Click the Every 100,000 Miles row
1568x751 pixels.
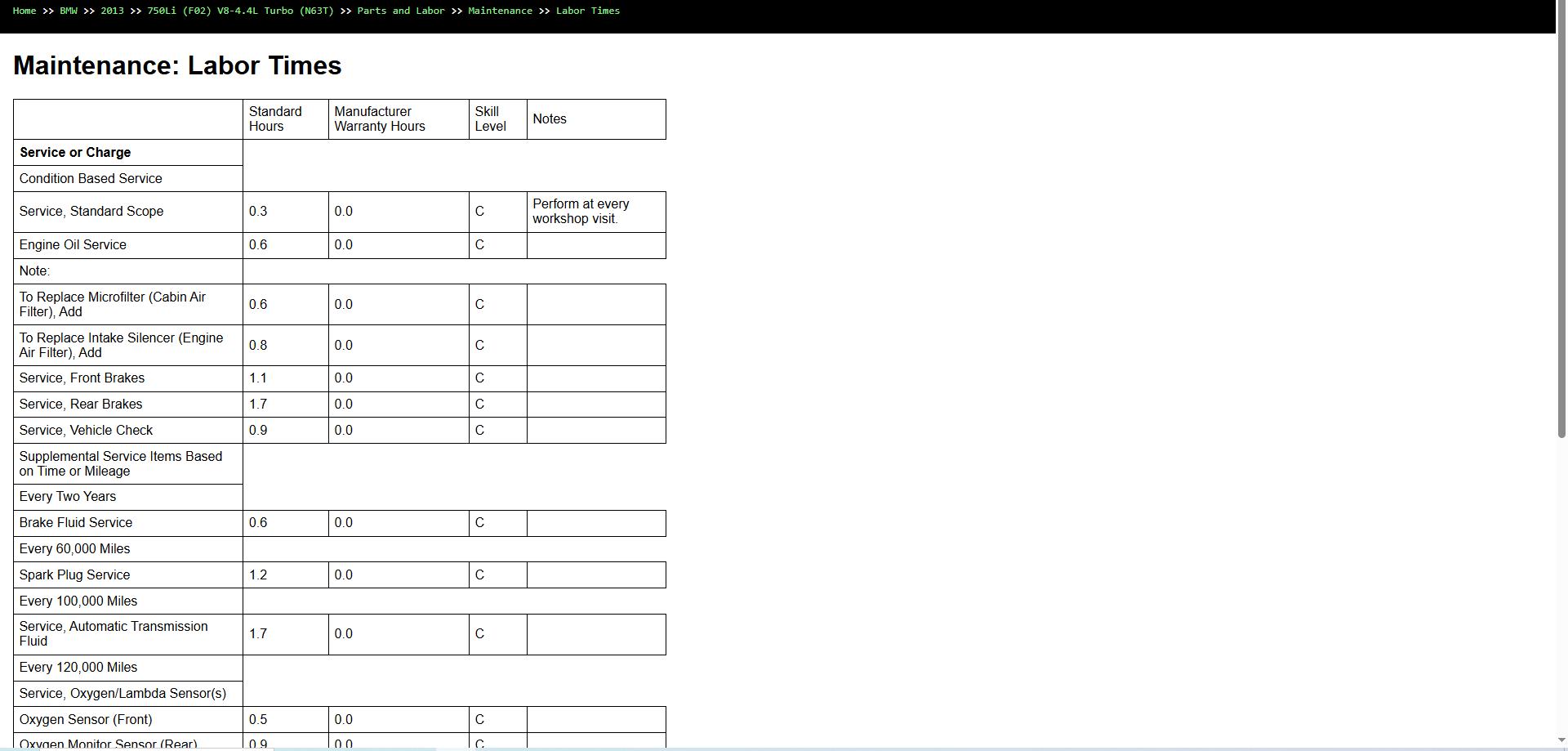click(128, 601)
